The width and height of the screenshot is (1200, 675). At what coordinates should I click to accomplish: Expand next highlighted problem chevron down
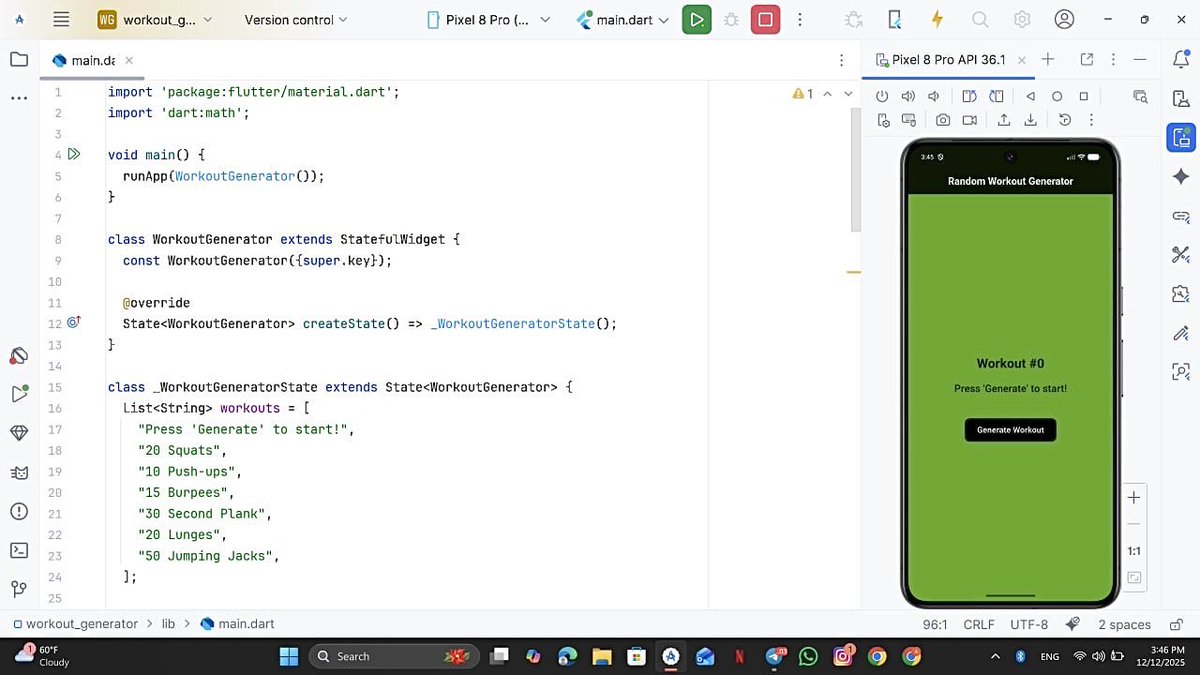click(849, 94)
